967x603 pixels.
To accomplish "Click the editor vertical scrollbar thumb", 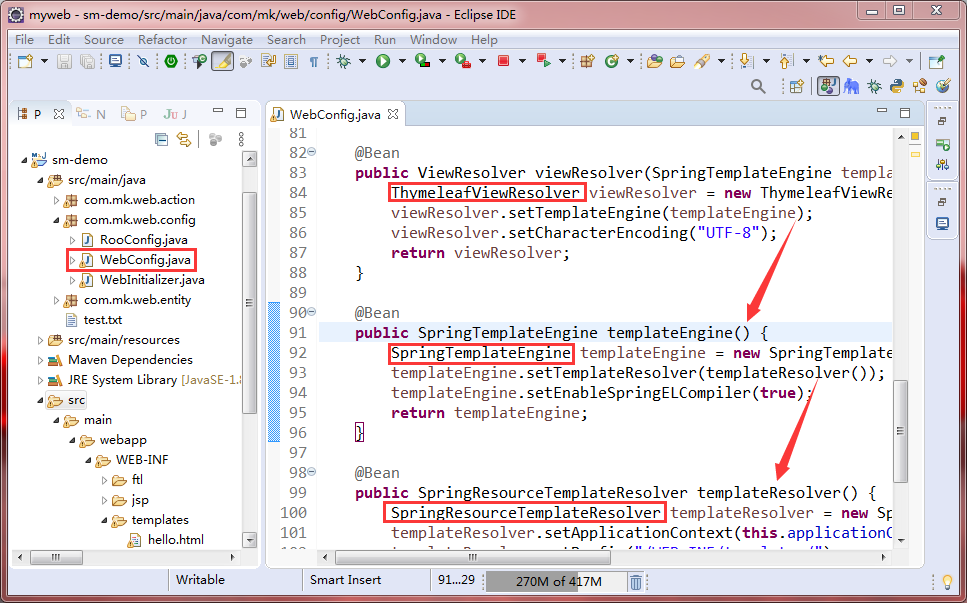I will (x=900, y=432).
